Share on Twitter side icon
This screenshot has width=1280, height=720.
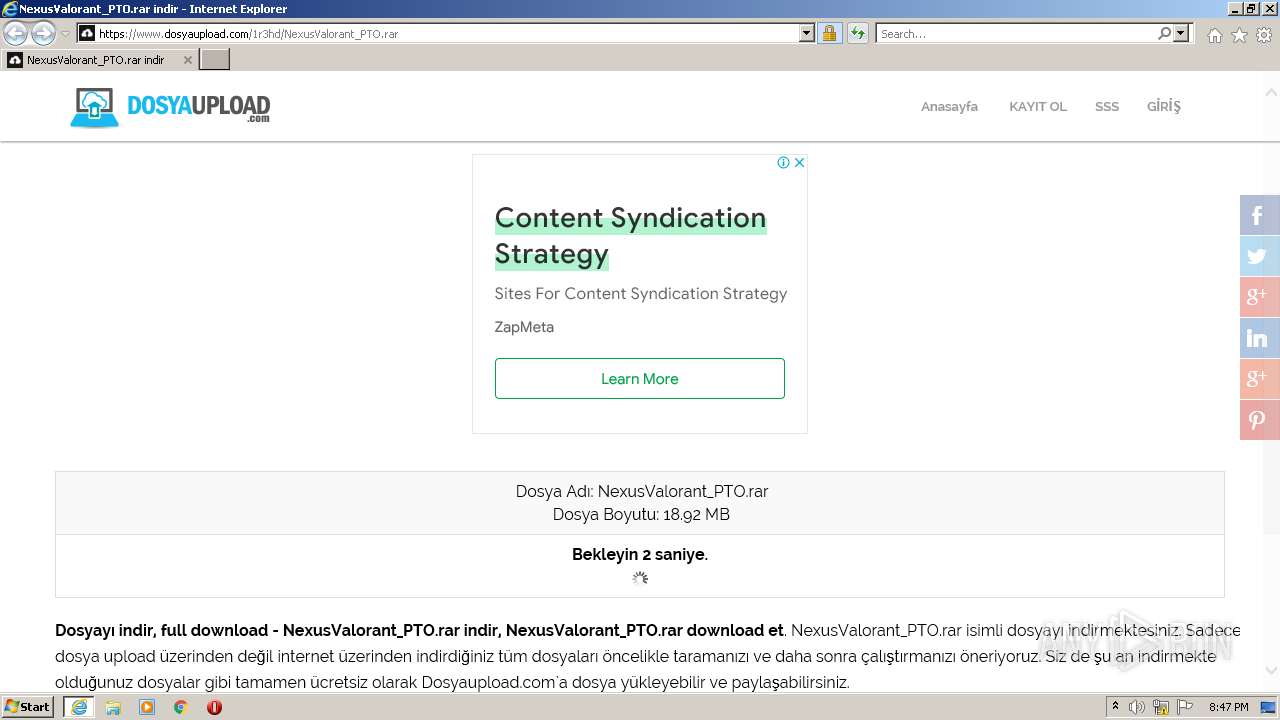(x=1260, y=256)
